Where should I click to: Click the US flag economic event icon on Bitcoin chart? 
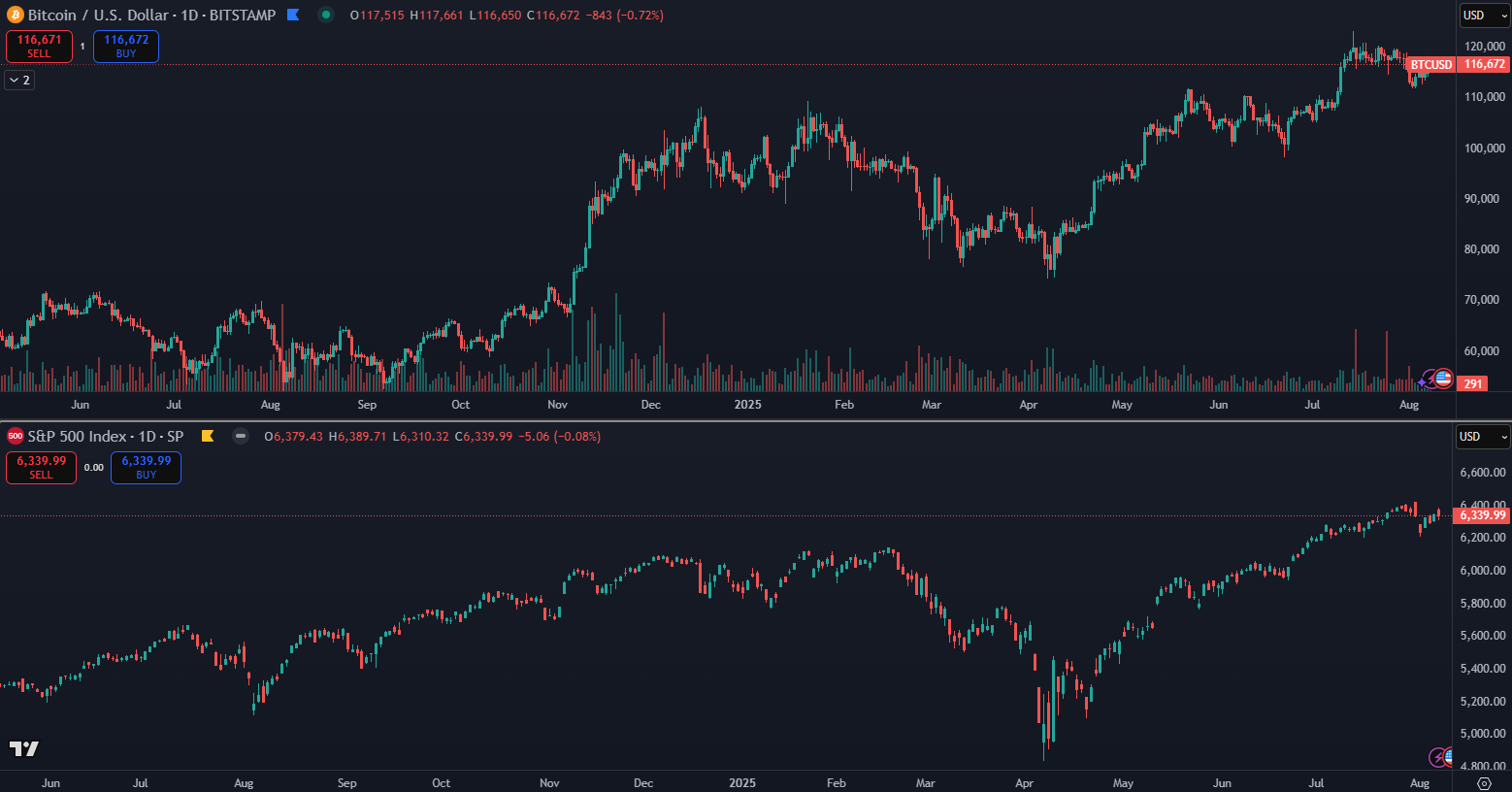click(x=1443, y=379)
